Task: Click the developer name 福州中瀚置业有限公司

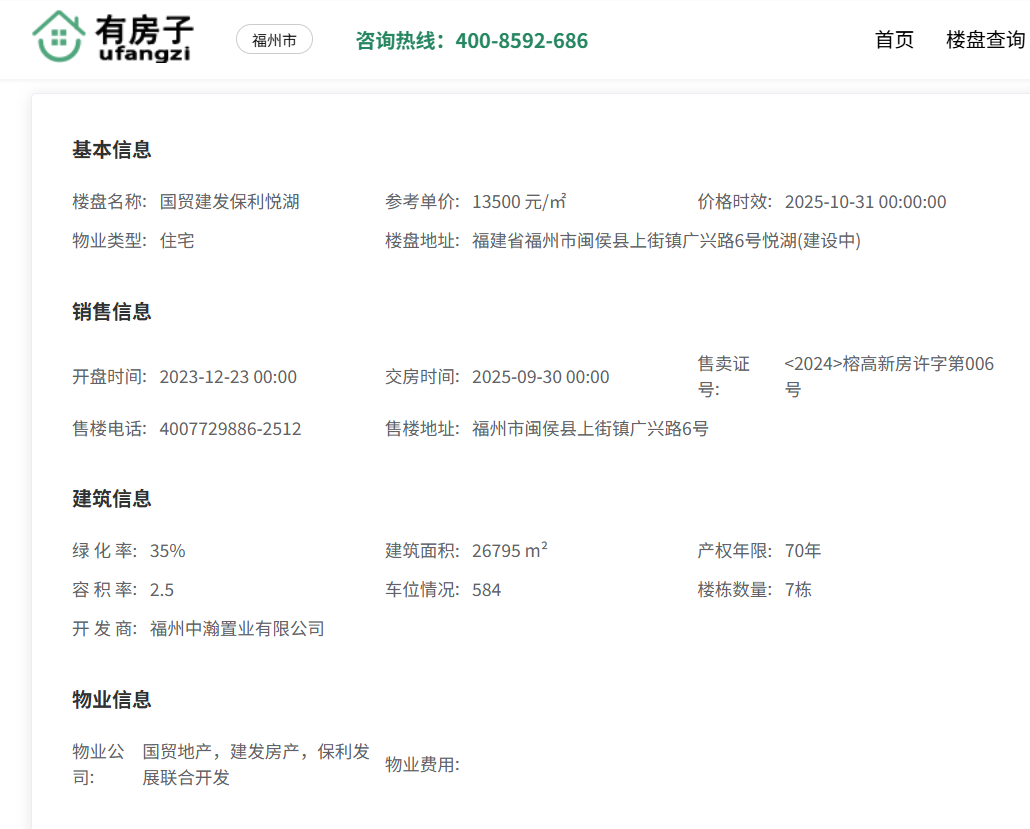Action: pos(237,629)
